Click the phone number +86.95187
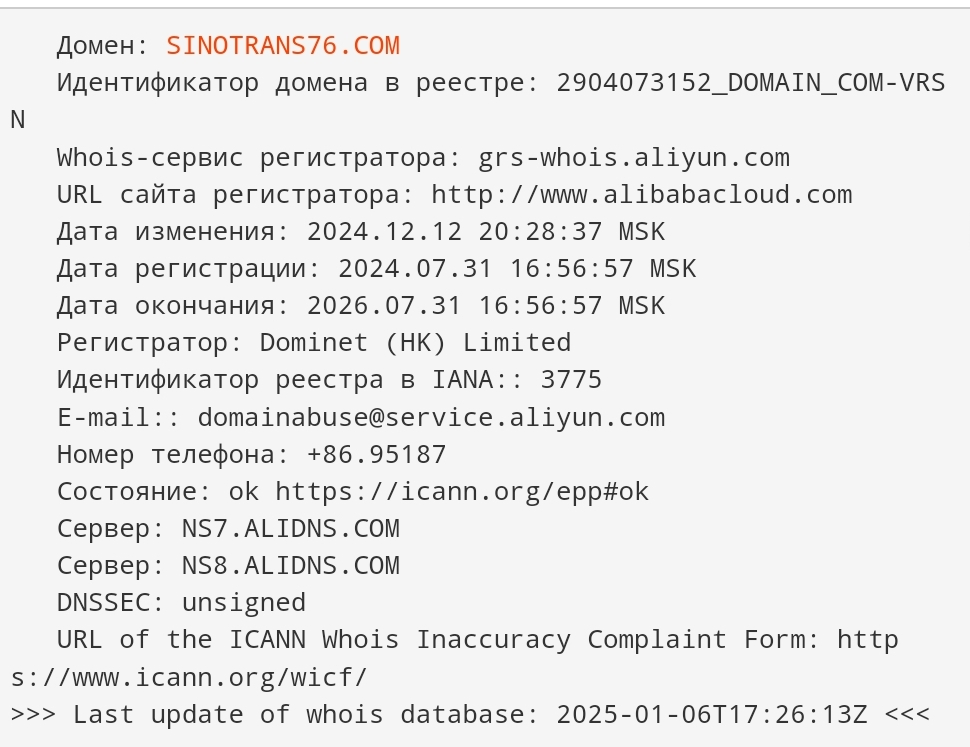970x747 pixels. (376, 455)
